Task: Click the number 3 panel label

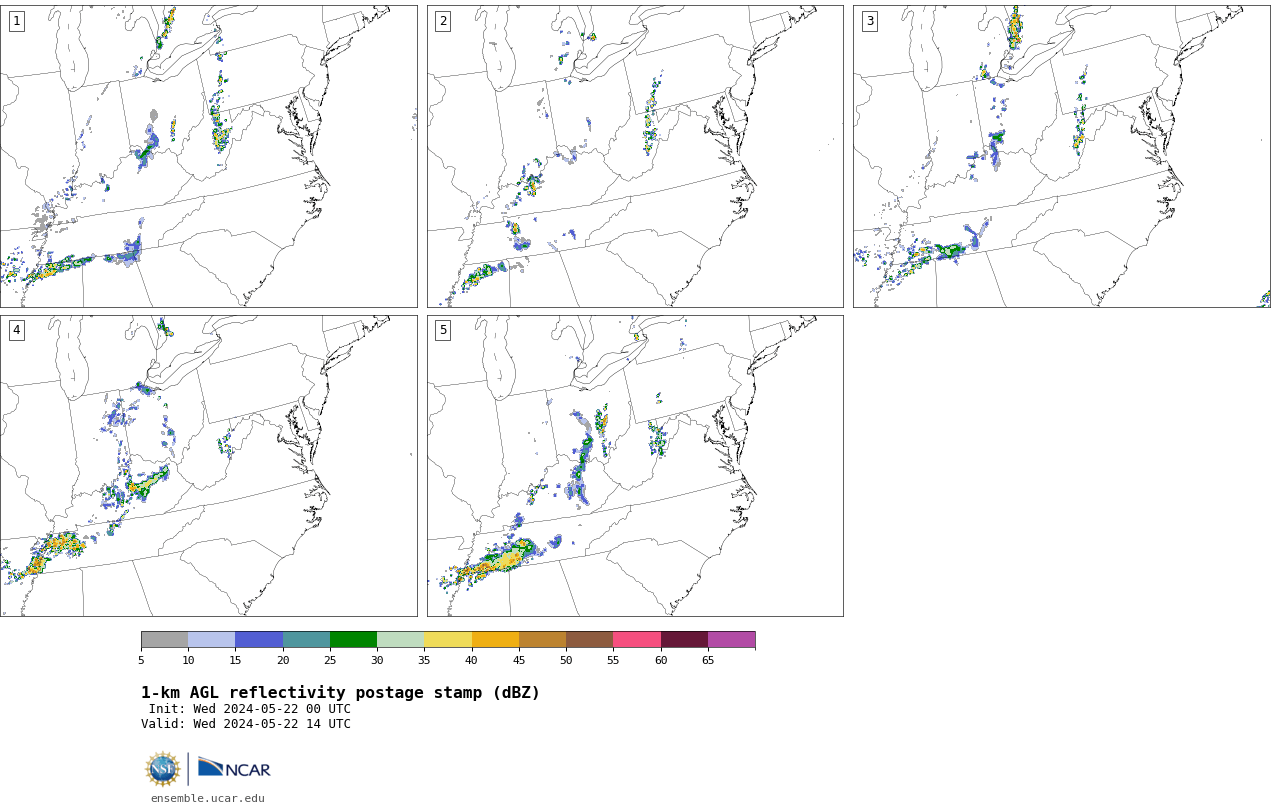Action: pos(870,21)
